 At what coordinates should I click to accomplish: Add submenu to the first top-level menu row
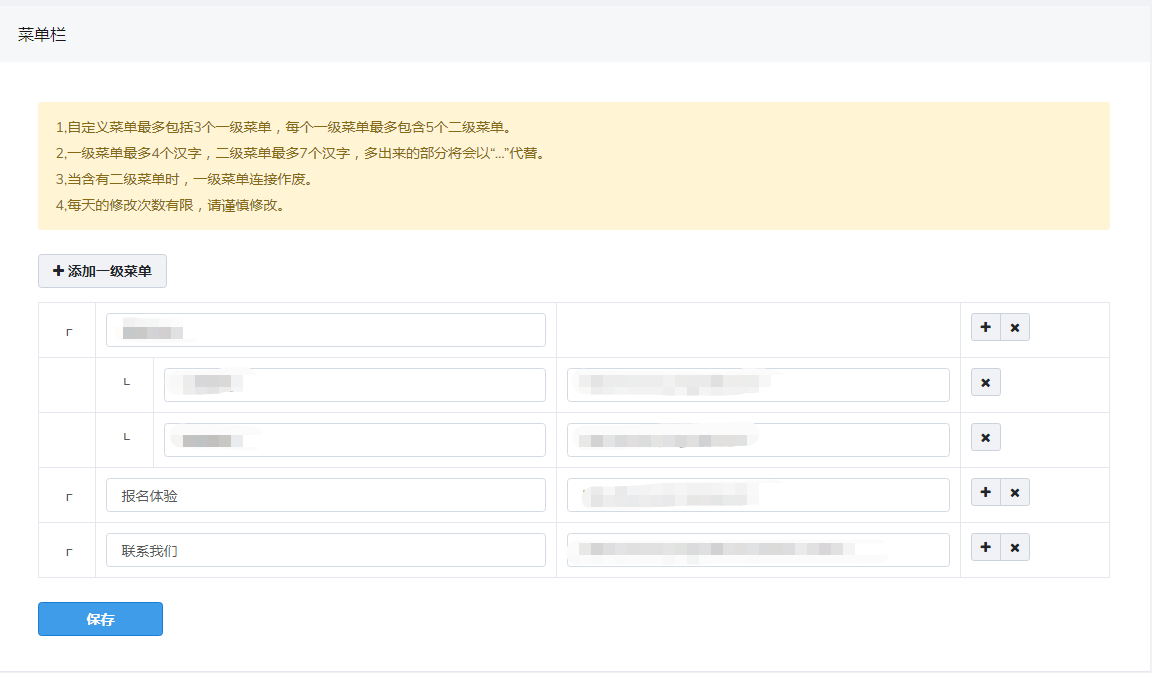pos(985,327)
